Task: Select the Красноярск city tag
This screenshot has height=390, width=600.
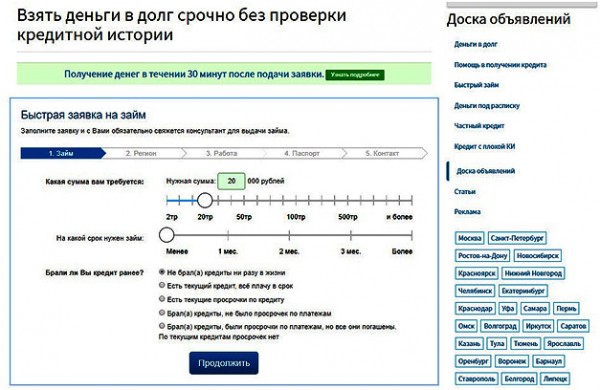Action: pos(476,273)
